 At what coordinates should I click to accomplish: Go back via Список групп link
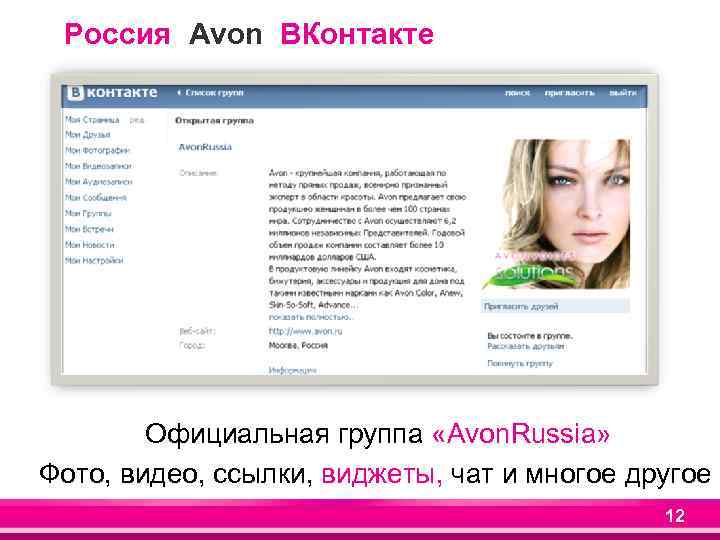click(x=210, y=93)
